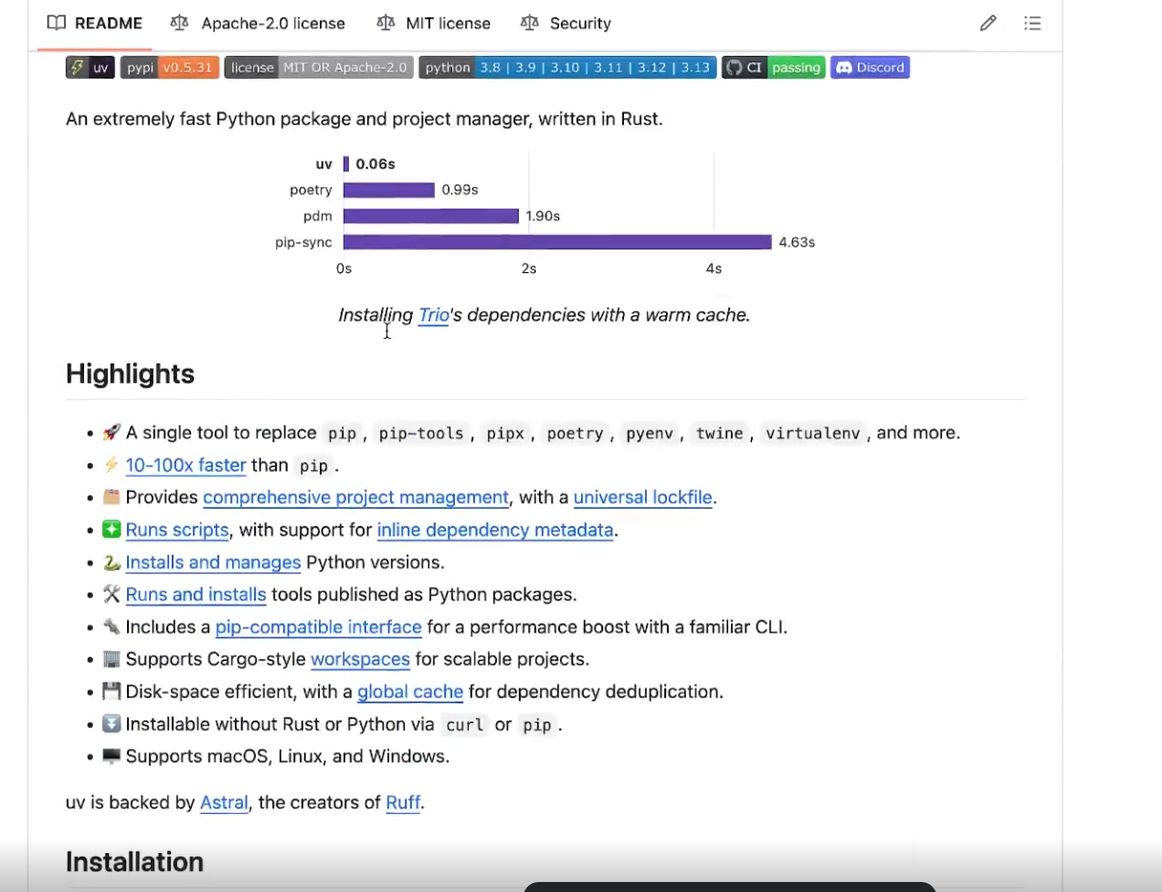Click the pip-compatible interface link
1162x892 pixels.
click(319, 627)
